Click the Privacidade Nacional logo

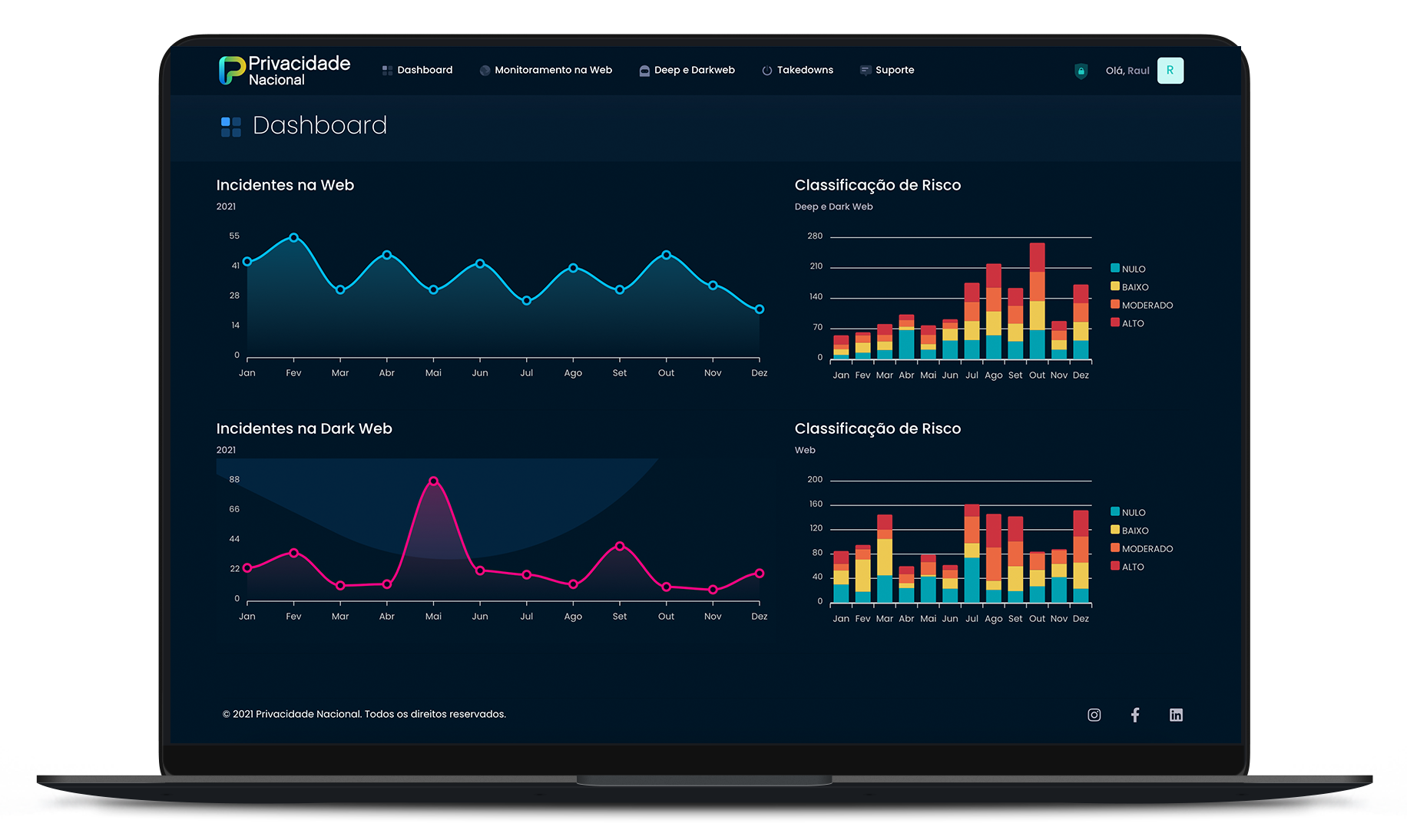(x=284, y=70)
